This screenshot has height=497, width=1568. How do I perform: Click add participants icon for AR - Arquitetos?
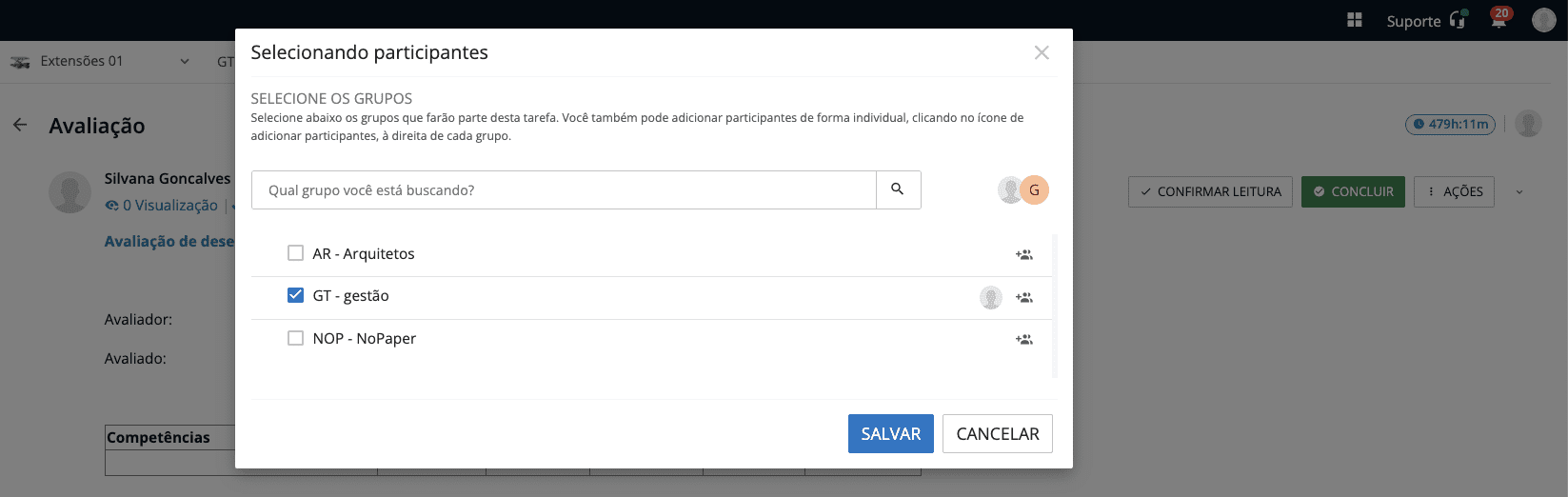[x=1023, y=254]
